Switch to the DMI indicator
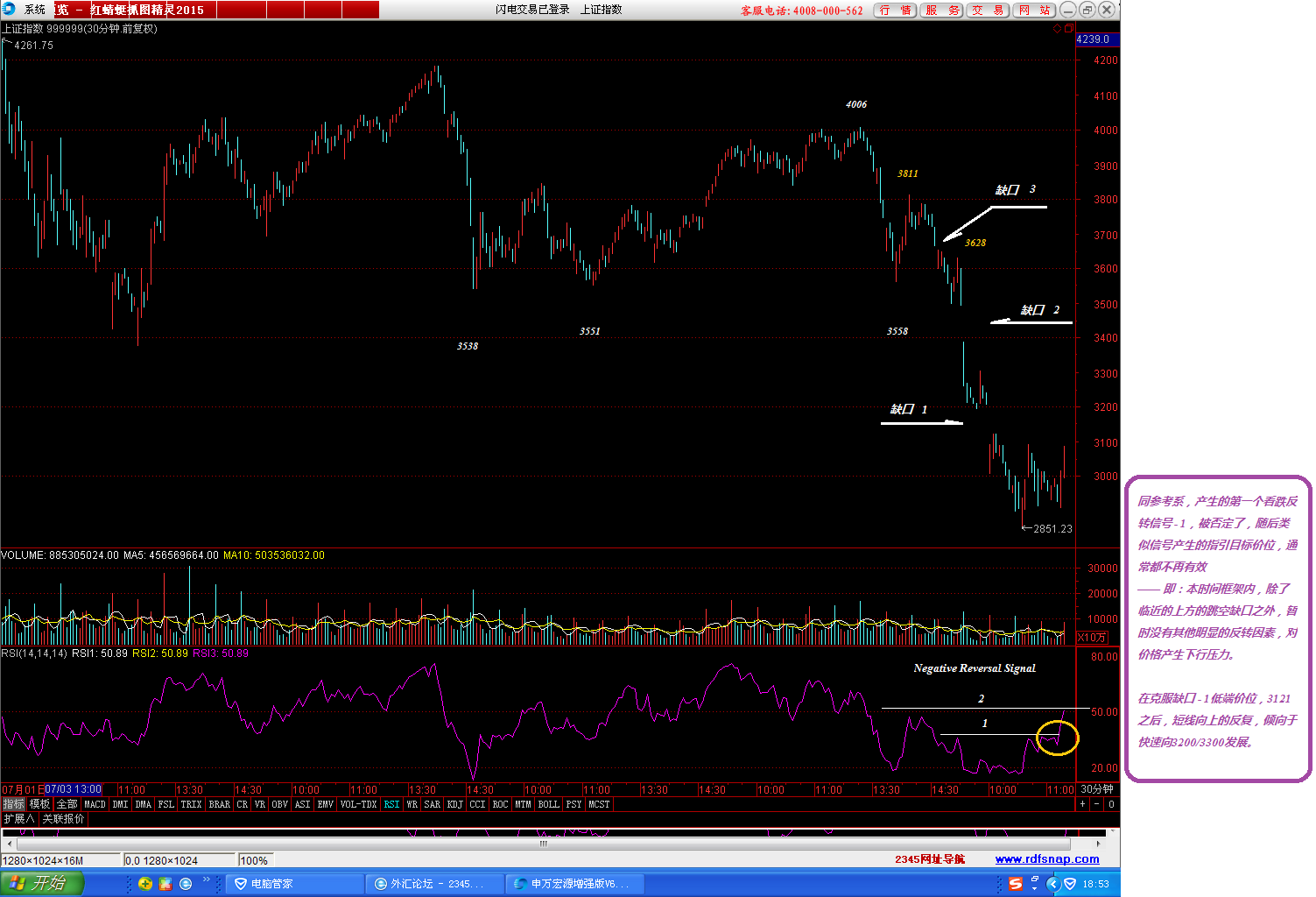1316x897 pixels. click(x=120, y=804)
